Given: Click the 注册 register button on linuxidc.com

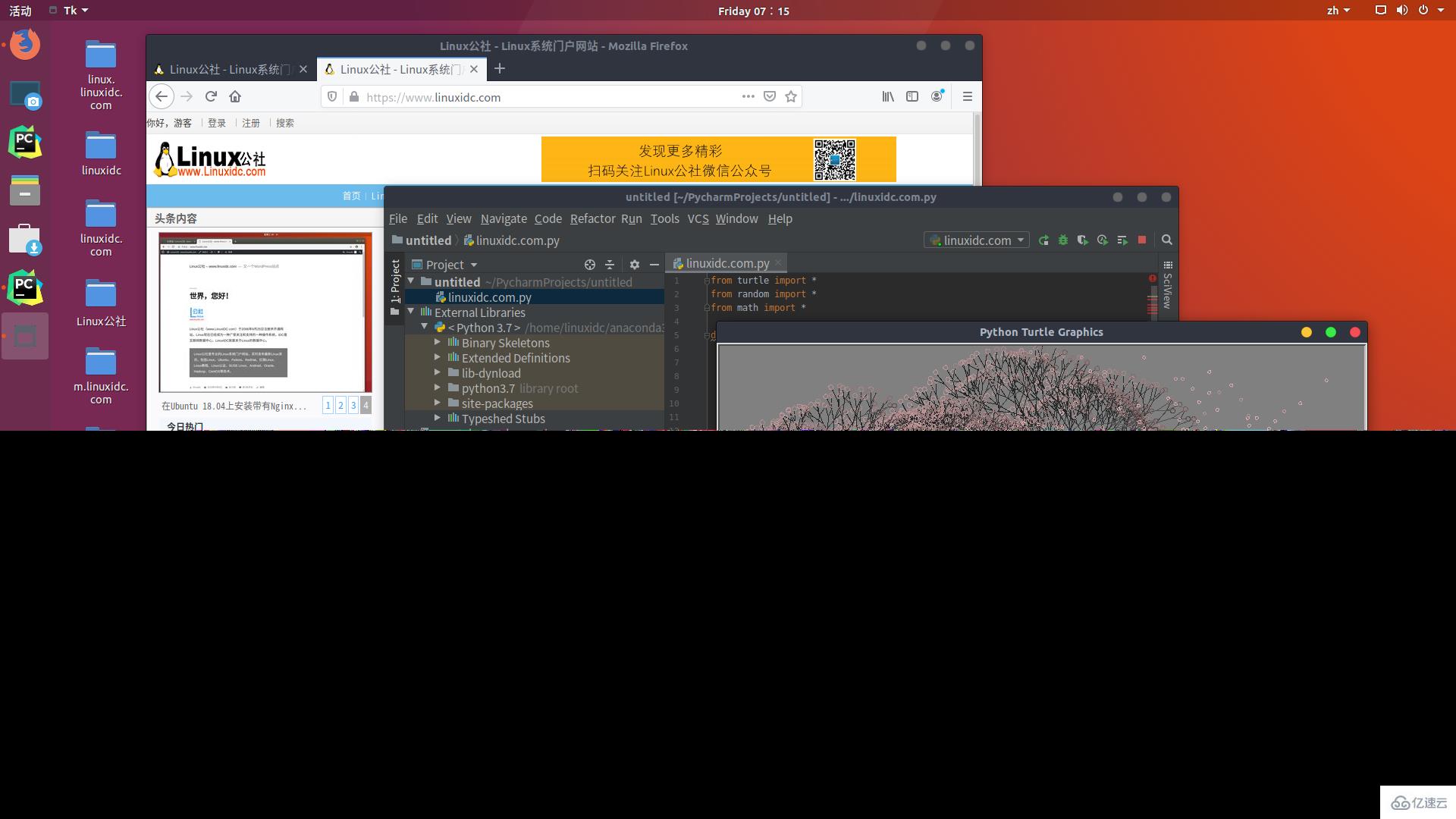Looking at the screenshot, I should point(250,123).
